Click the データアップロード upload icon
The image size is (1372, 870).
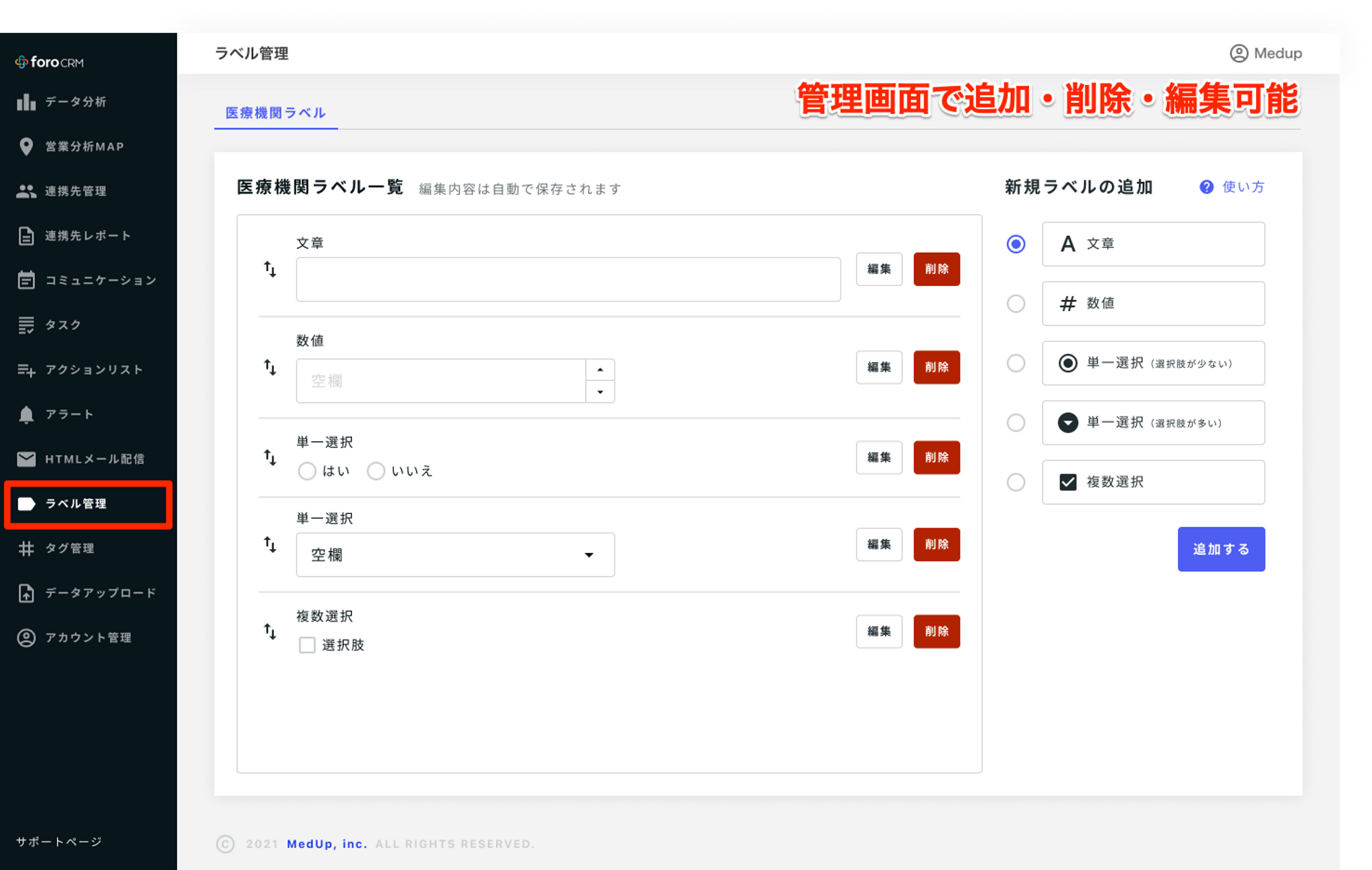click(x=26, y=593)
